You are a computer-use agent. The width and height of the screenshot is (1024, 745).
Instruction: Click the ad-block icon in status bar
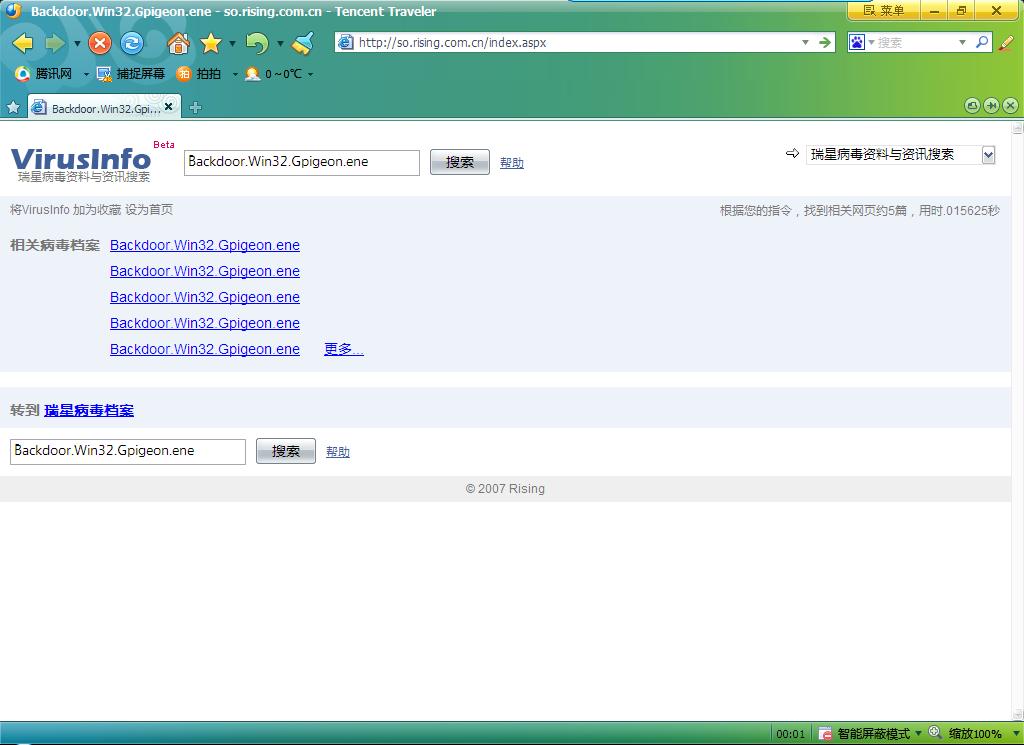(825, 733)
